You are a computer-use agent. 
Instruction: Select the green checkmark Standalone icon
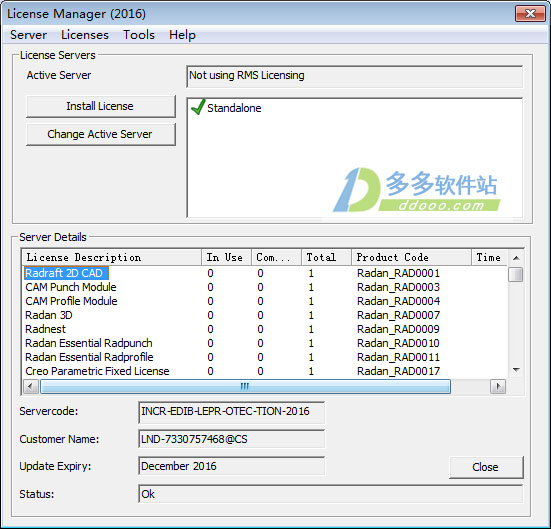(x=198, y=107)
